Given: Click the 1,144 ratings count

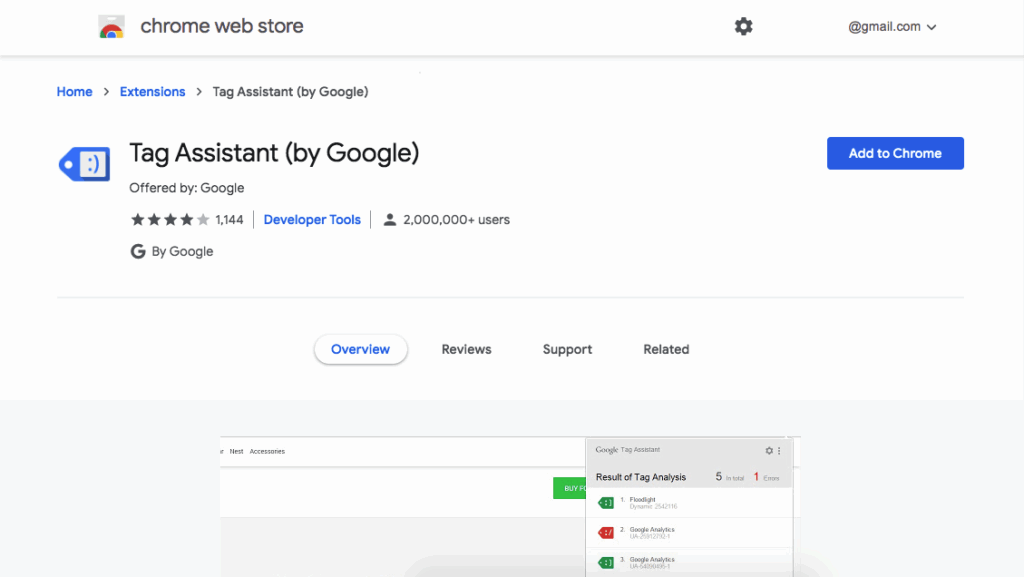Looking at the screenshot, I should 229,219.
